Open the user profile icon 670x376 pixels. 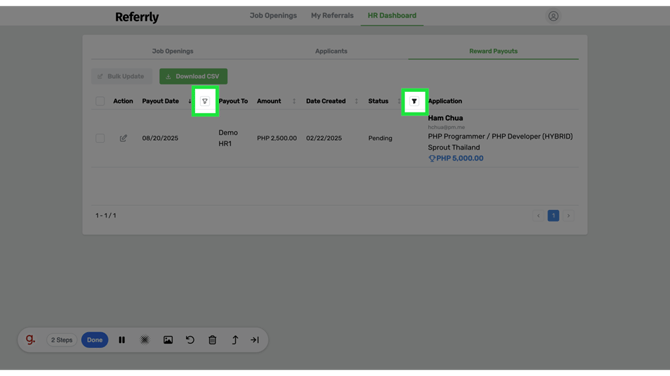pyautogui.click(x=553, y=16)
